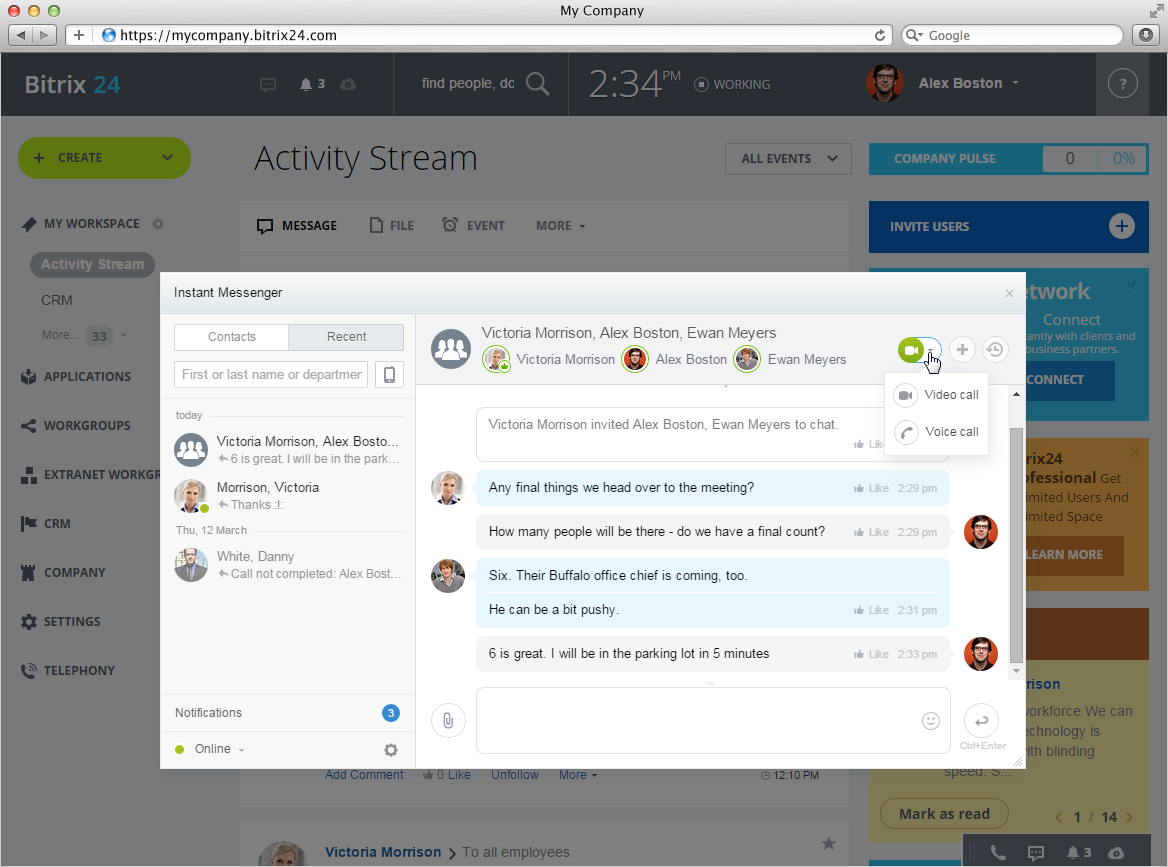Viewport: 1168px width, 867px height.
Task: Choose Video call from the menu
Action: tap(936, 395)
